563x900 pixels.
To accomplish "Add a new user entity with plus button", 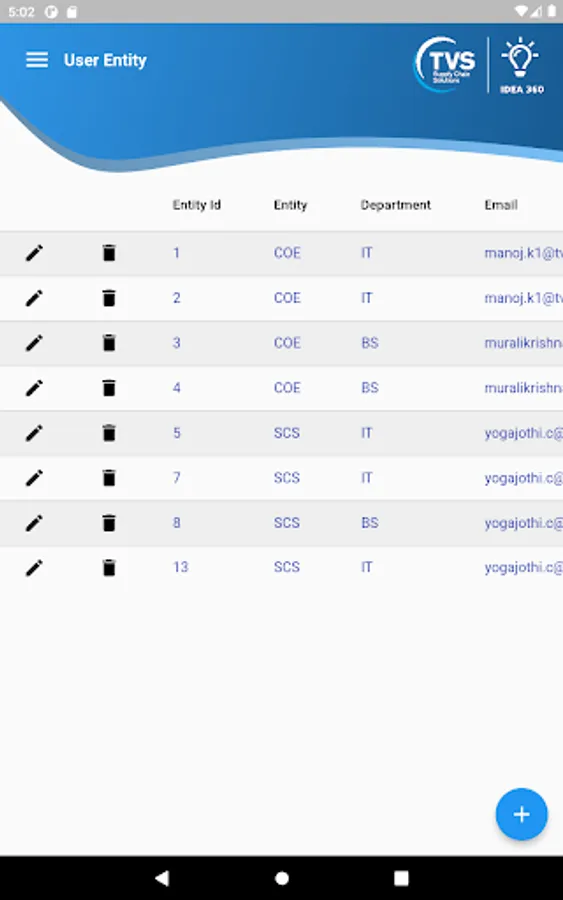I will 521,814.
